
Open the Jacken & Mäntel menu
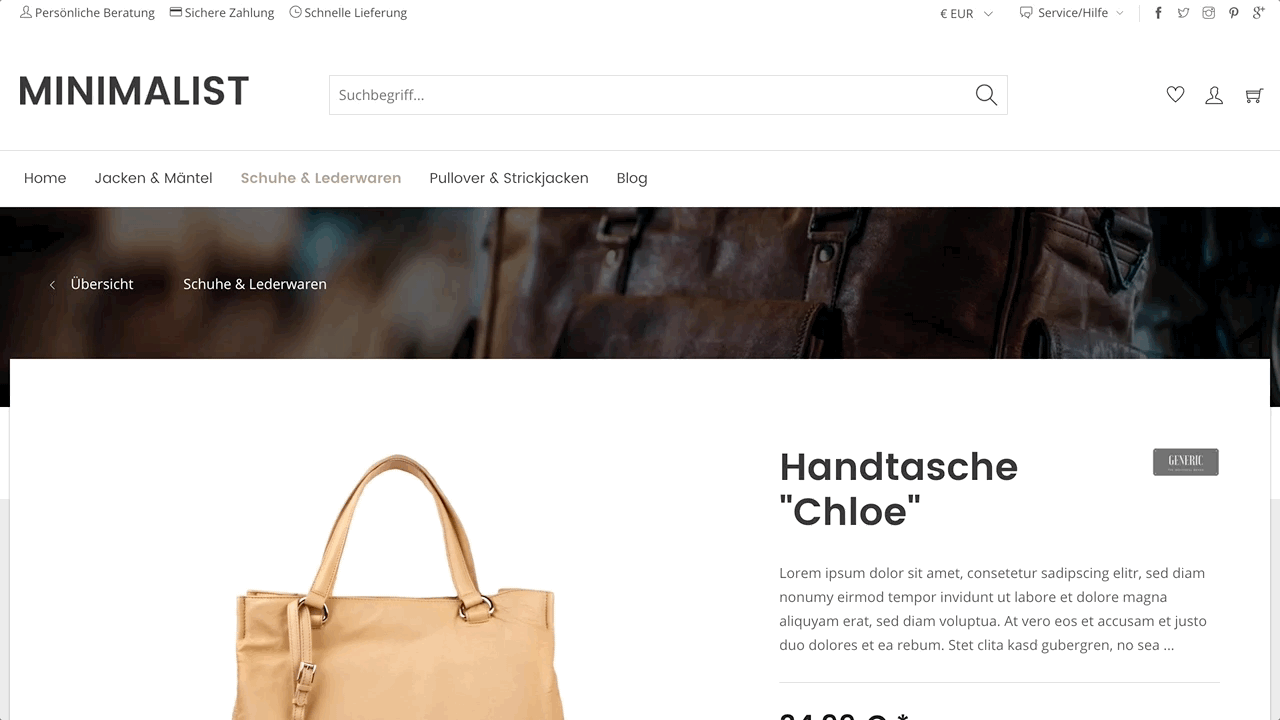[x=153, y=178]
